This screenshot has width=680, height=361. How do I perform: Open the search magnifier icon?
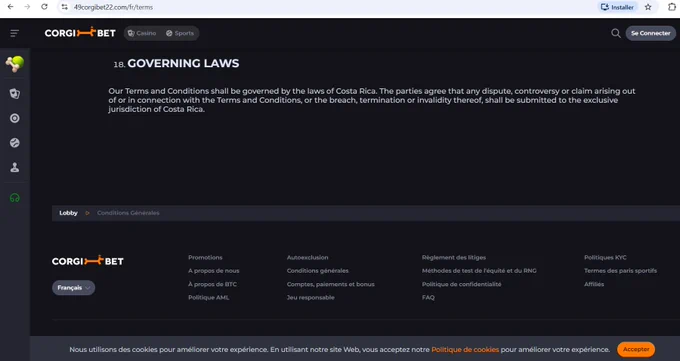point(615,33)
